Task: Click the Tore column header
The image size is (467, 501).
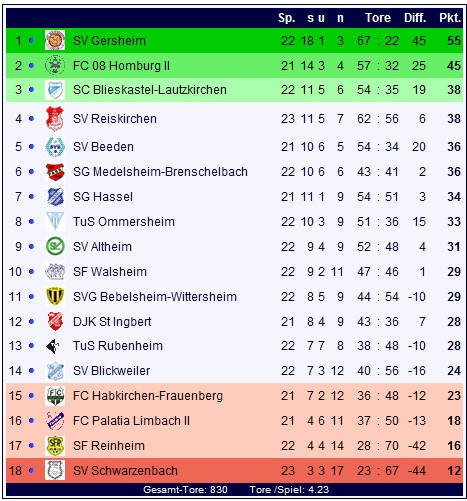Action: 378,18
